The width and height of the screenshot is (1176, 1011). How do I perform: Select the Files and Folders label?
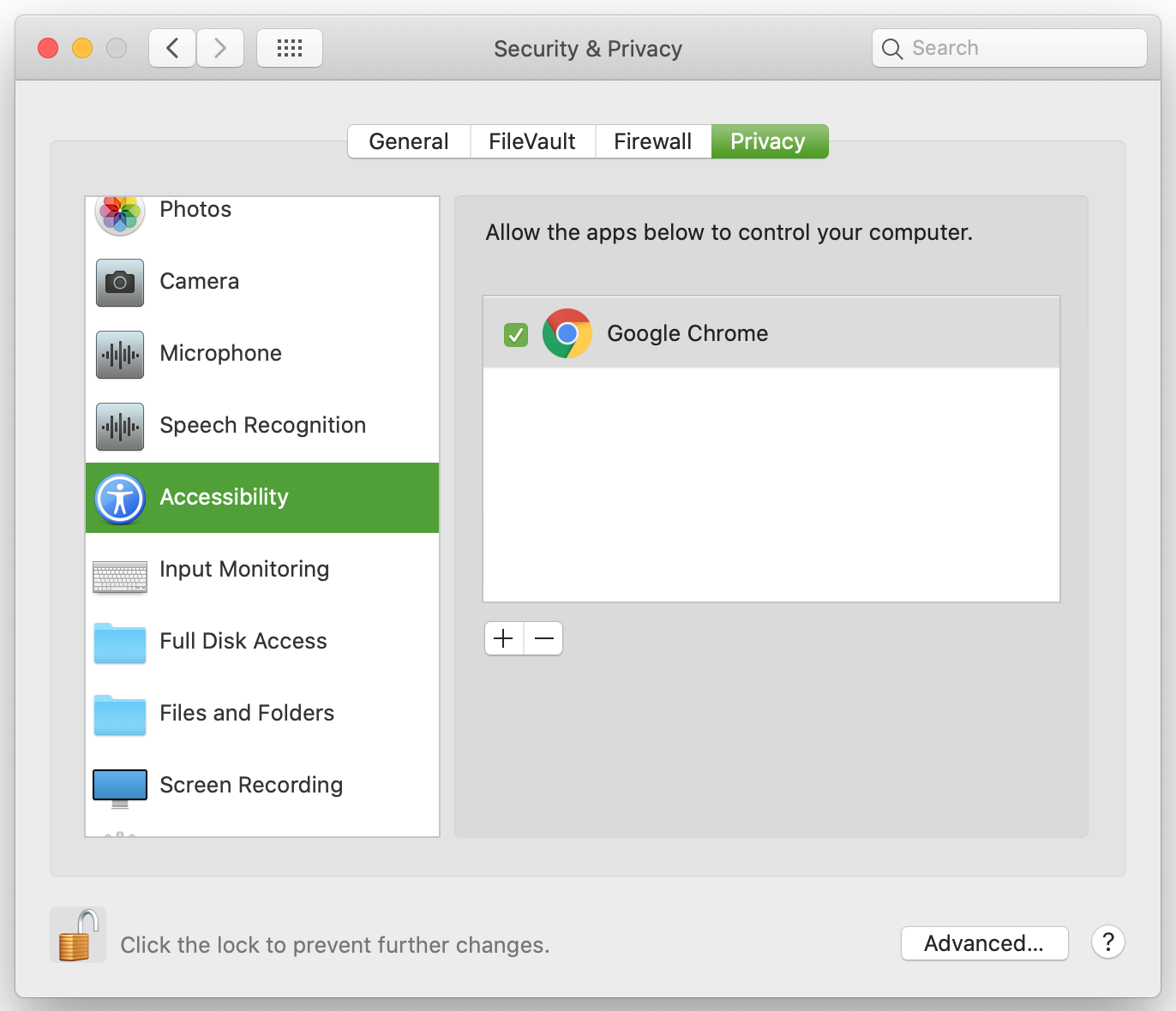247,714
